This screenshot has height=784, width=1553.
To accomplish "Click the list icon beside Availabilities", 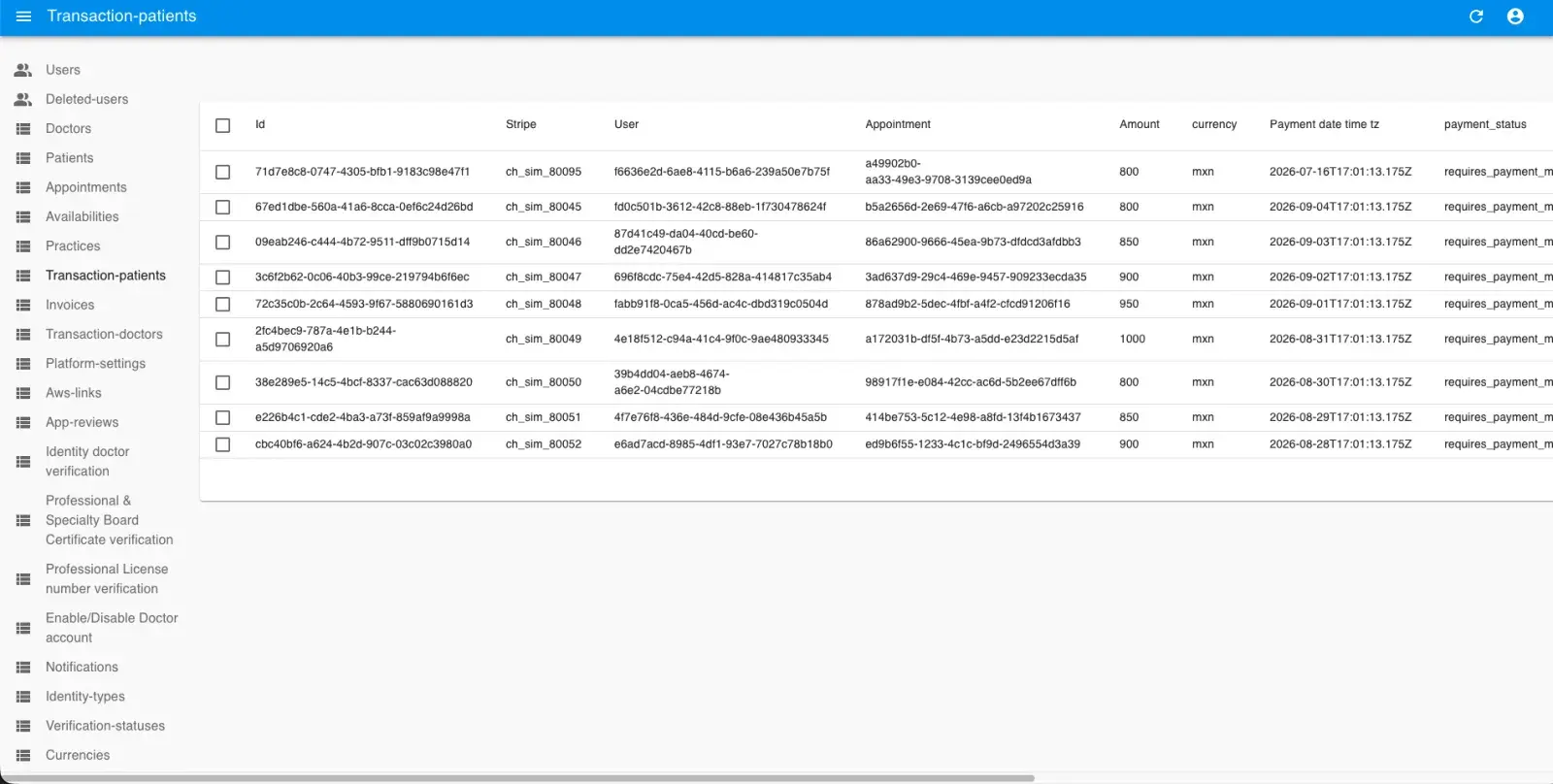I will pos(23,217).
